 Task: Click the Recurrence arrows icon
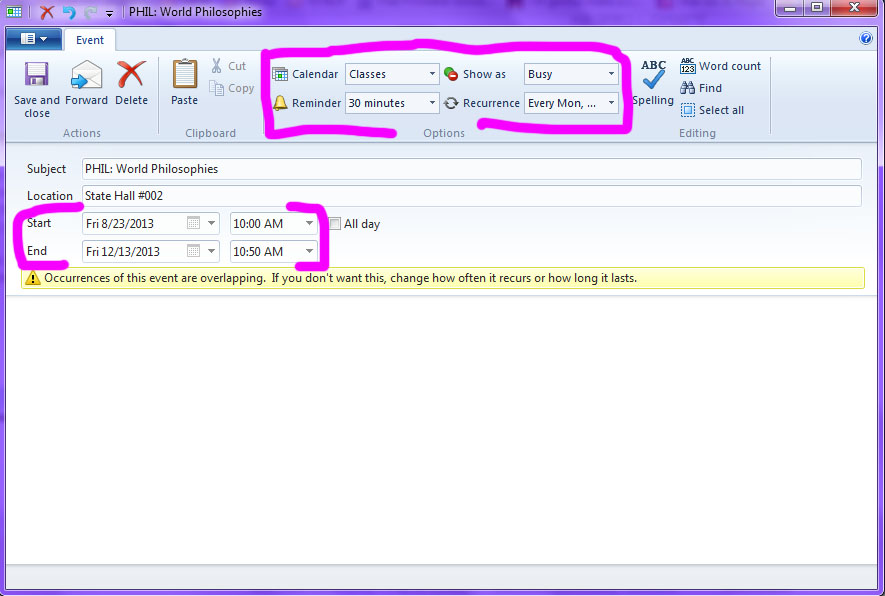(452, 103)
